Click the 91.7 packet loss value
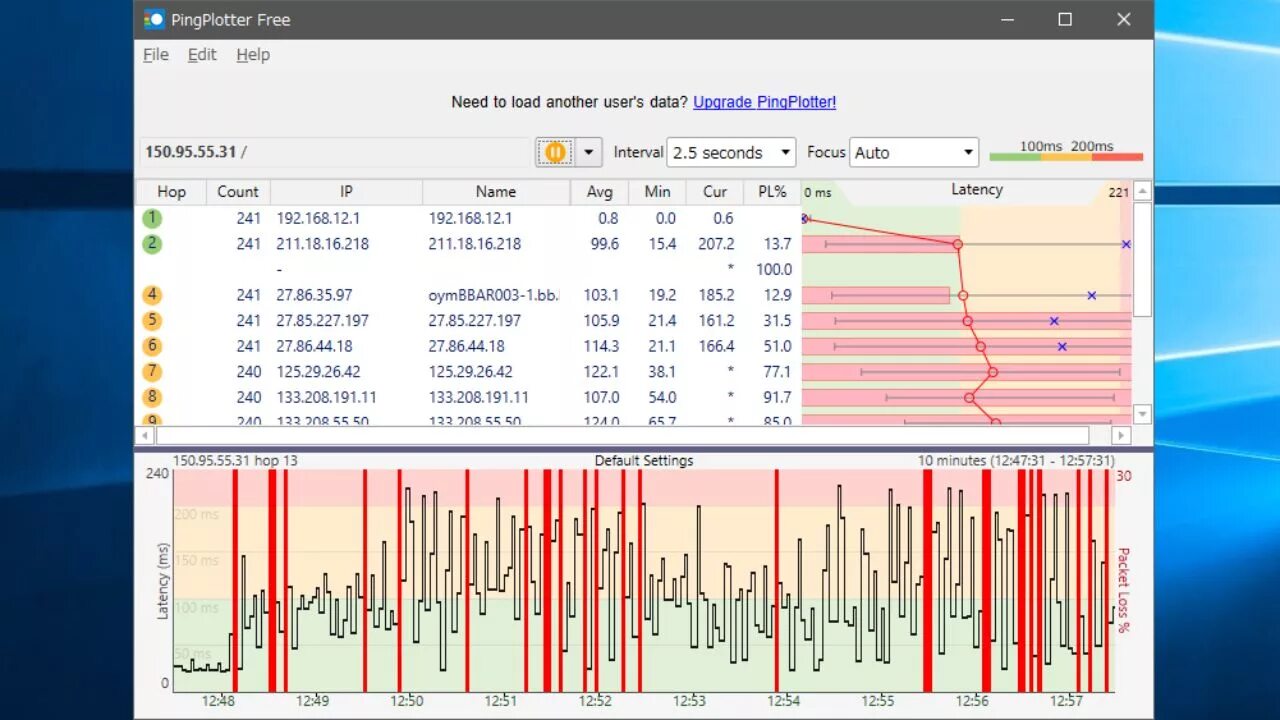Image resolution: width=1280 pixels, height=720 pixels. (777, 397)
